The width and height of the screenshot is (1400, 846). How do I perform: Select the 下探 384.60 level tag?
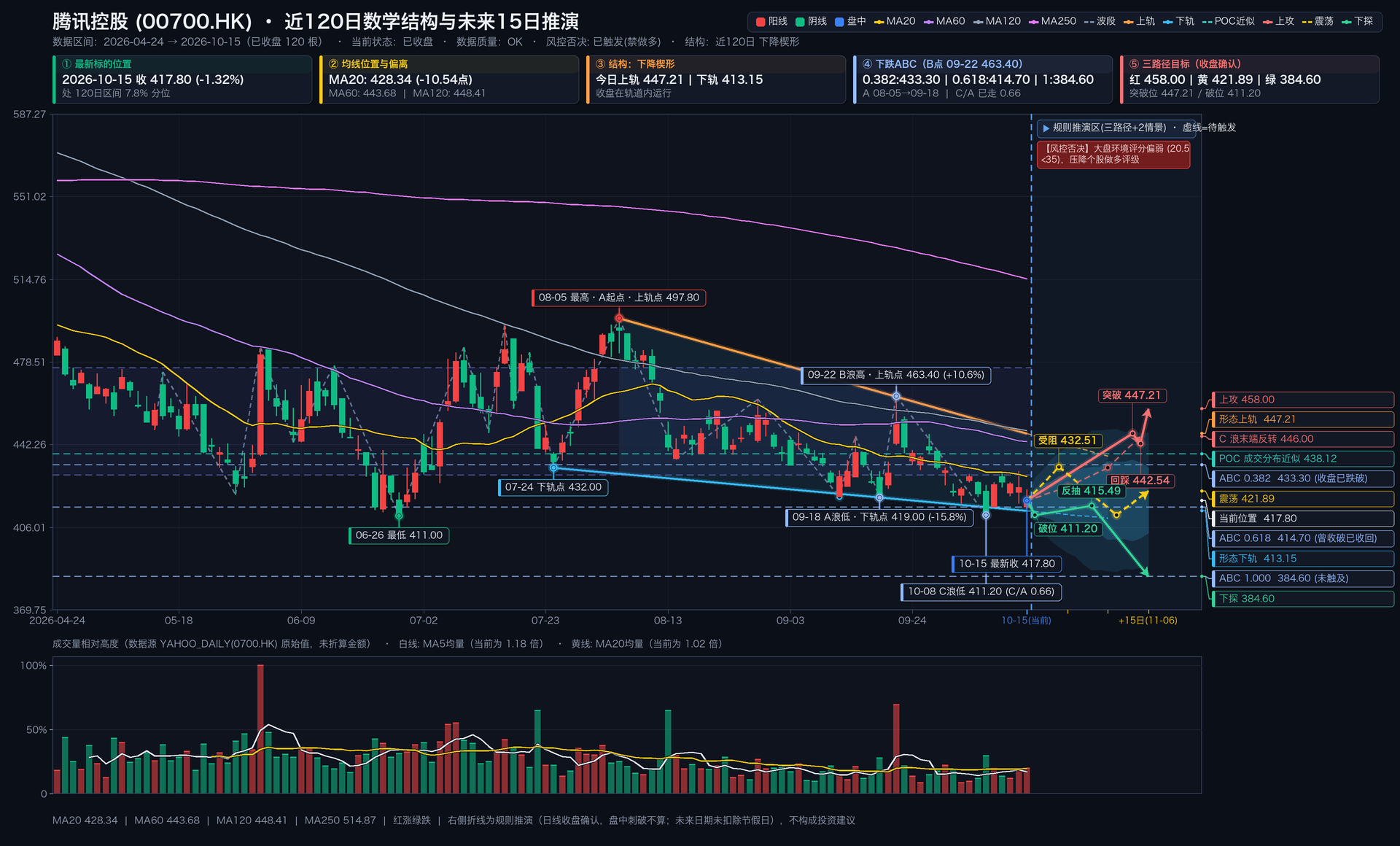pyautogui.click(x=1302, y=599)
